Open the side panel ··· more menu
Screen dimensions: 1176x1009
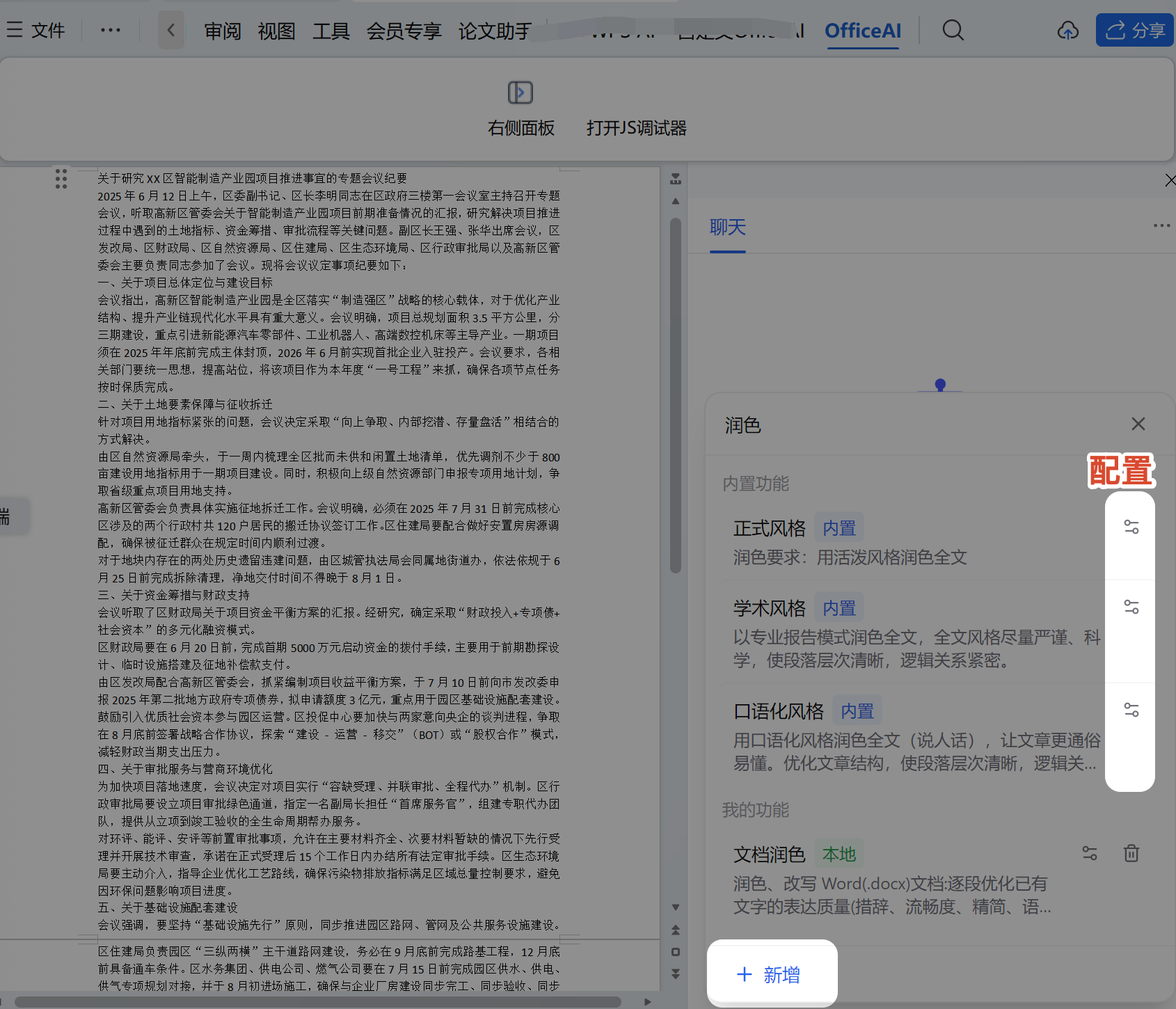tap(1161, 225)
